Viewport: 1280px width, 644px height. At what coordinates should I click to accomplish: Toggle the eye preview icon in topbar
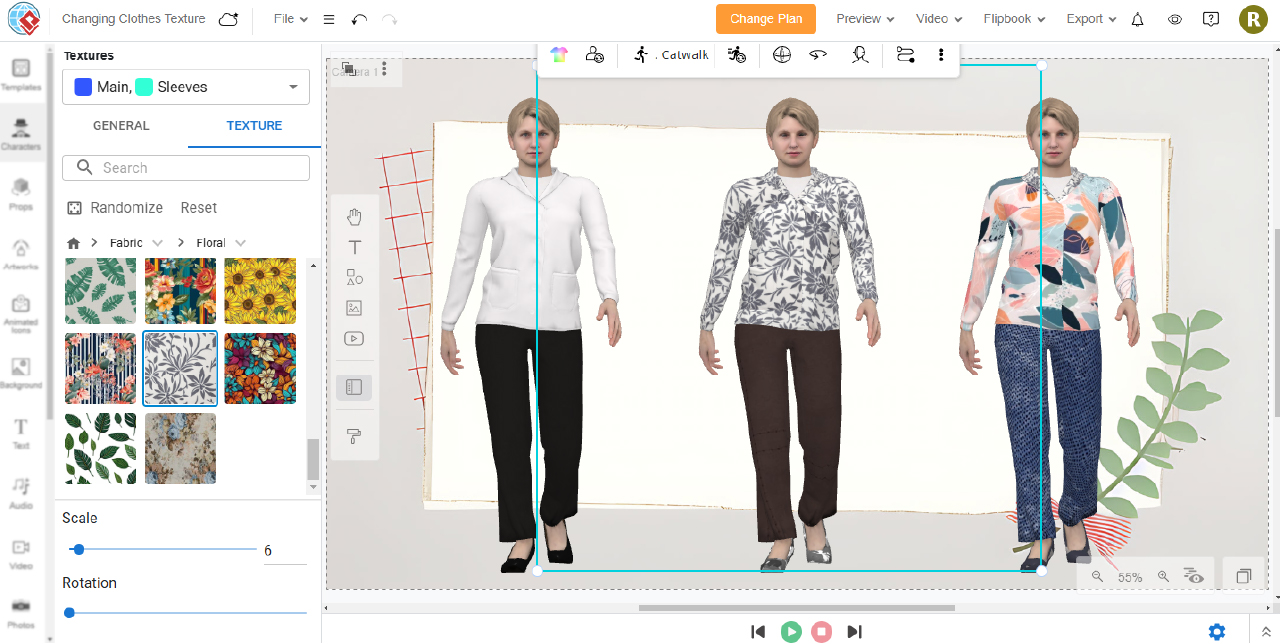coord(1175,18)
